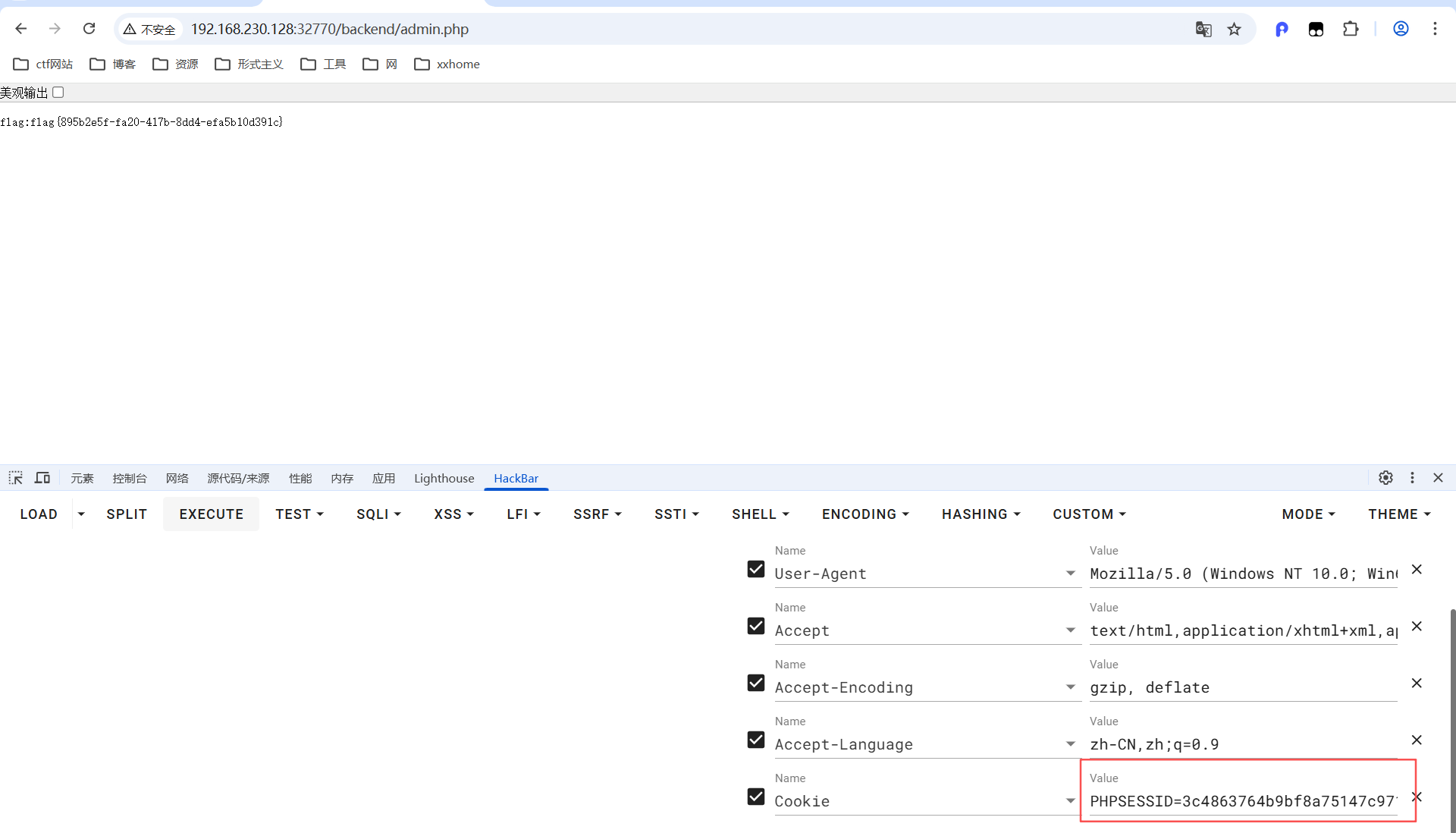Viewport: 1456px width, 833px height.
Task: Open the SSRF dropdown
Action: tap(598, 514)
